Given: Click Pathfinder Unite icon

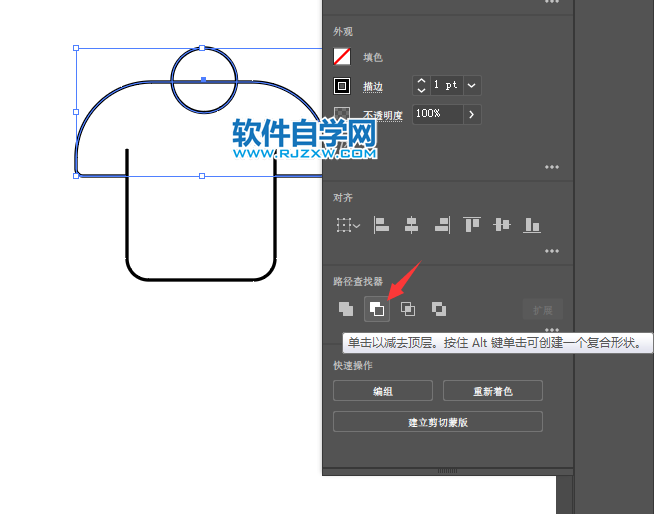Looking at the screenshot, I should click(346, 309).
